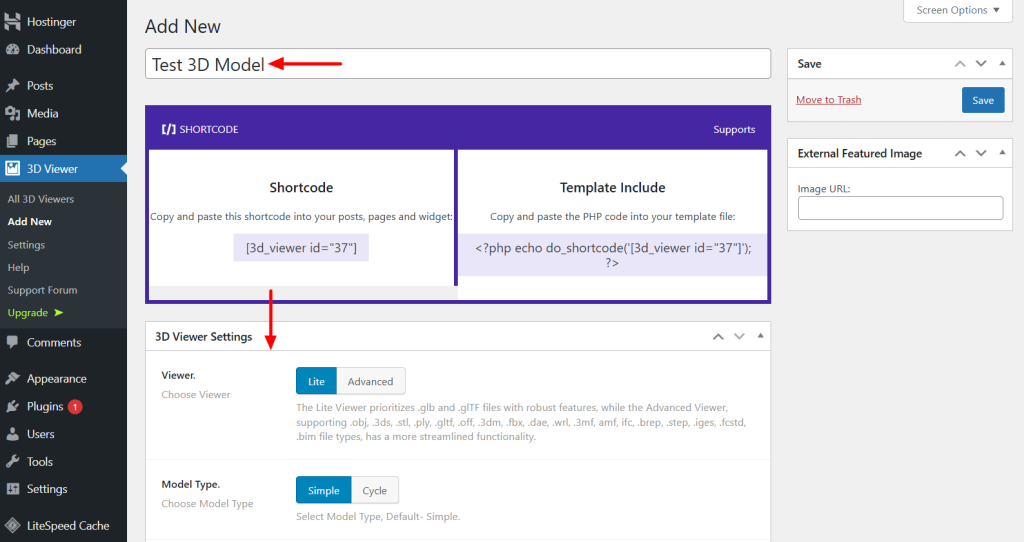Move External Featured Image panel down
The height and width of the screenshot is (542, 1024).
(981, 153)
